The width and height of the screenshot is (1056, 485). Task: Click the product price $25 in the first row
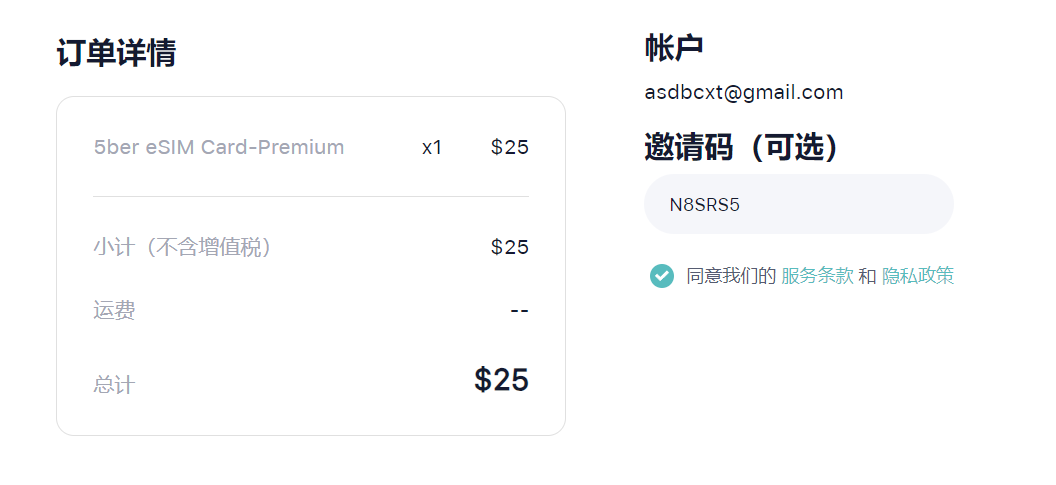point(510,147)
